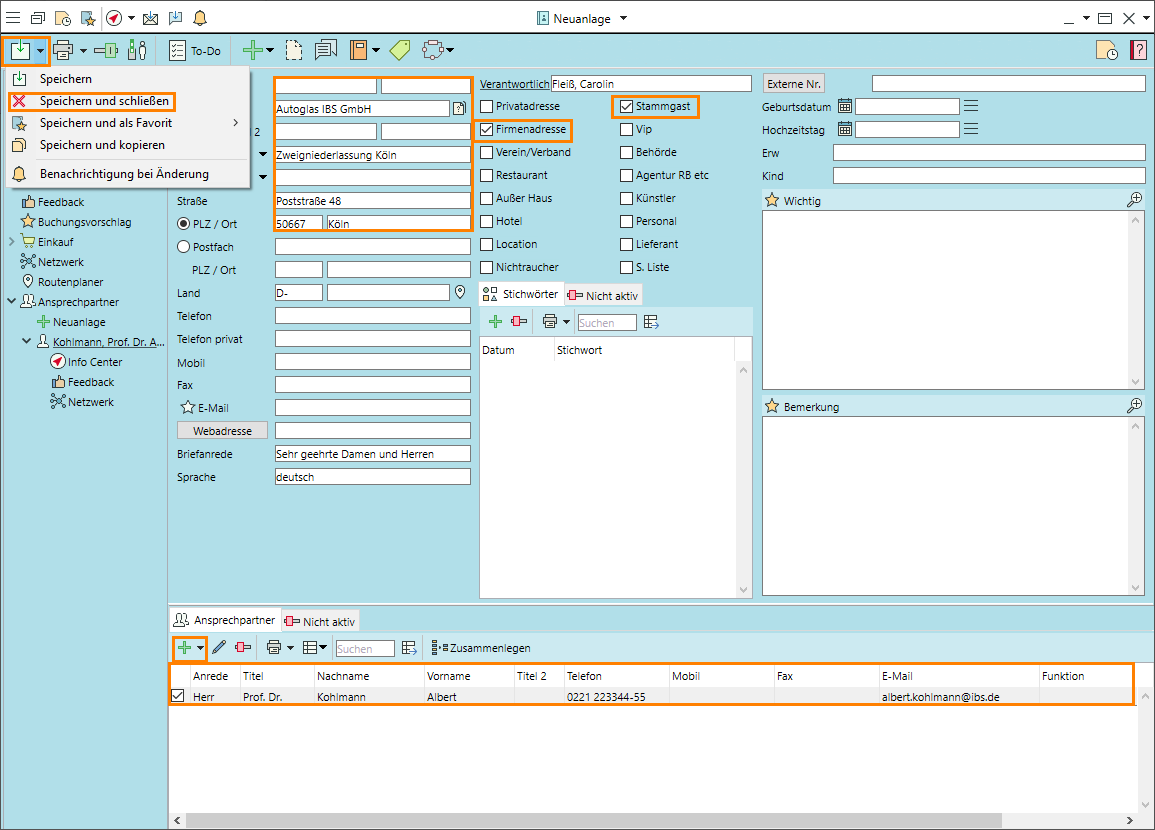
Task: Click the map pin icon beside Land
Action: click(x=460, y=293)
